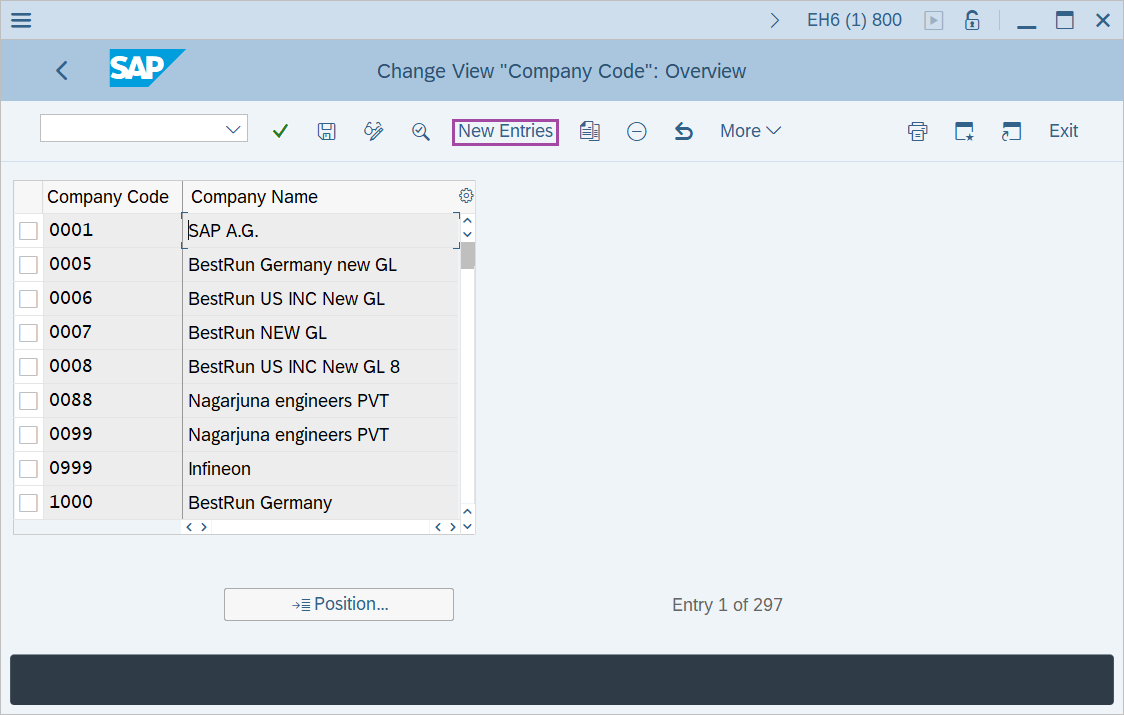Click the Position... button
Screen dimensions: 1124x715
pyautogui.click(x=338, y=604)
